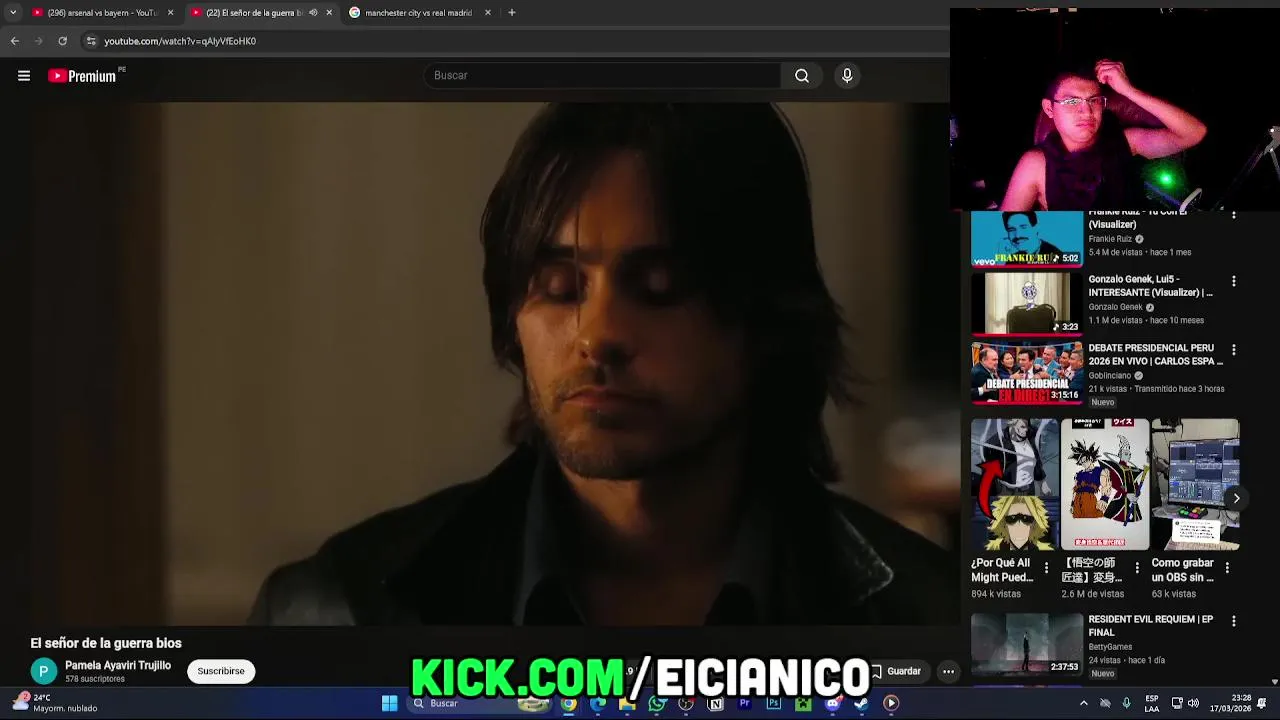Open options for Gonzalo Genek video

tap(1233, 282)
